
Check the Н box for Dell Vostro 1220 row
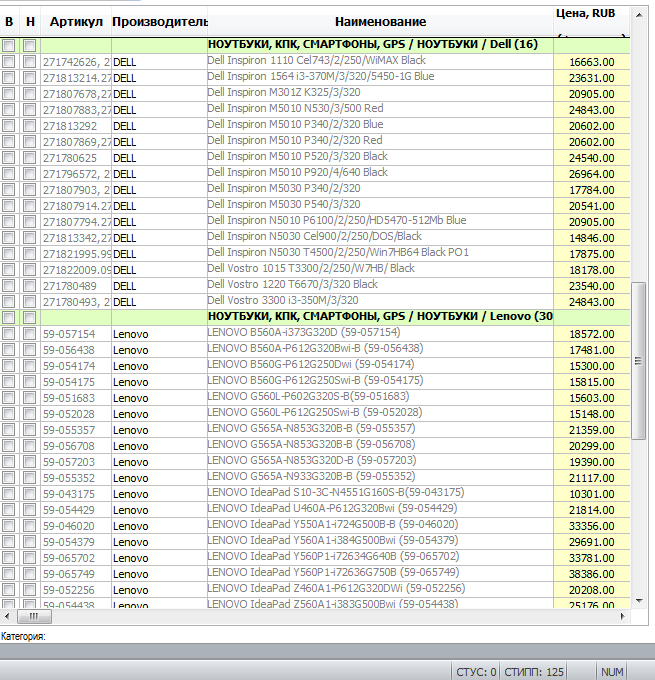coord(29,285)
